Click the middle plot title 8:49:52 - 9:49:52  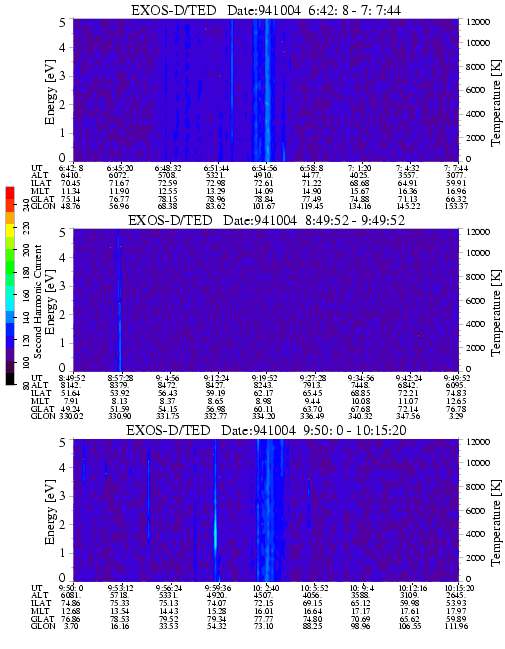coord(266,220)
